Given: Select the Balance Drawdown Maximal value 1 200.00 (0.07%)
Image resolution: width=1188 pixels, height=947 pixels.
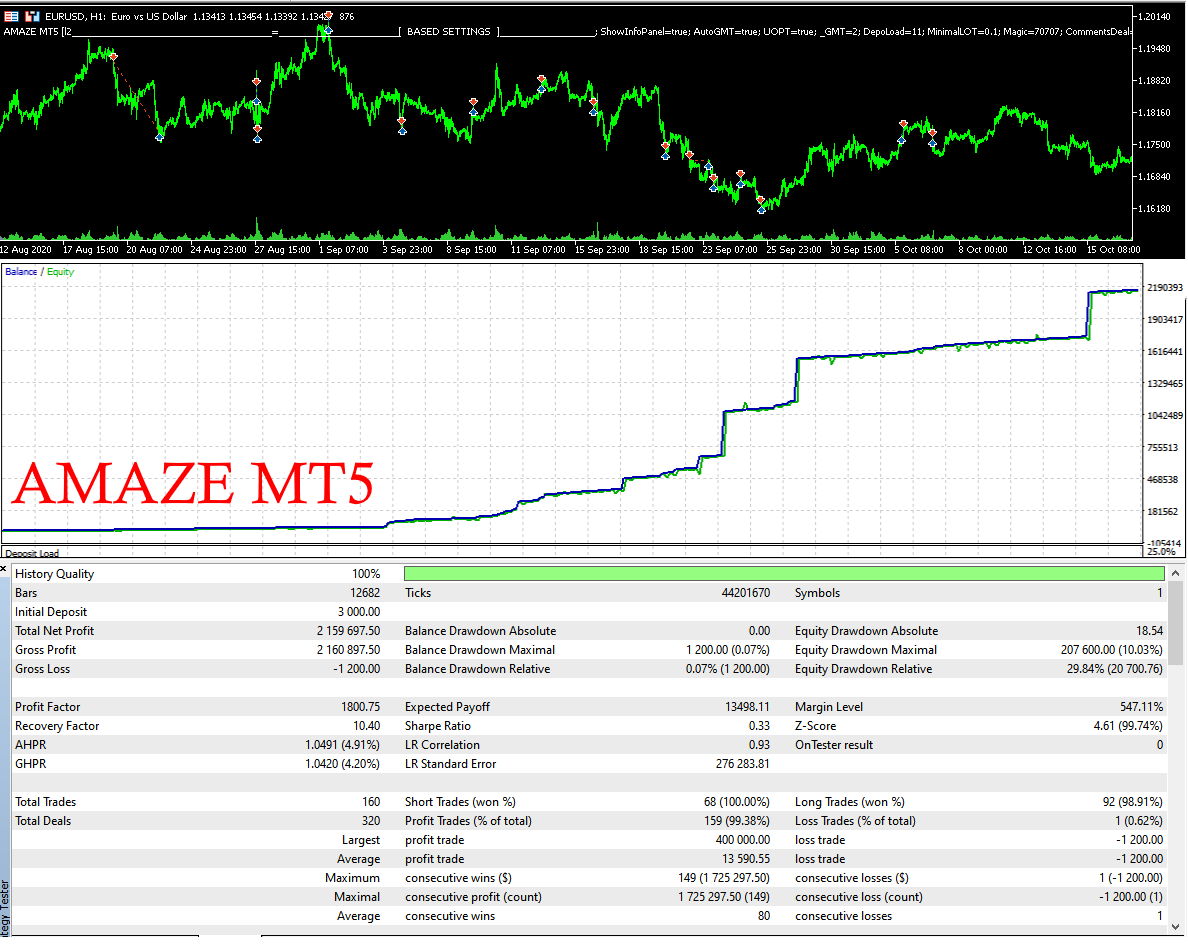Looking at the screenshot, I should point(727,650).
